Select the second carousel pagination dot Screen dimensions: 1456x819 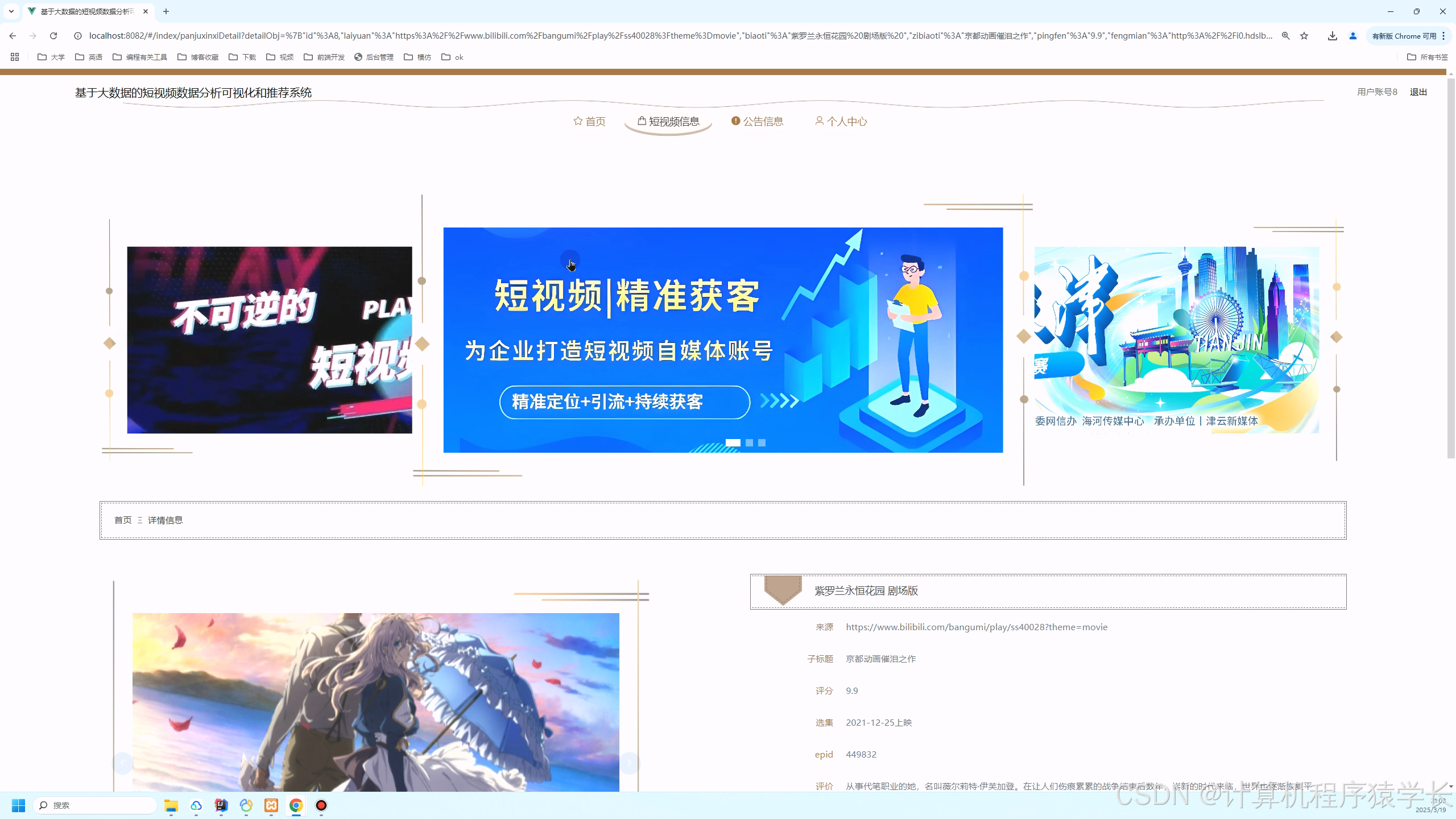coord(748,442)
